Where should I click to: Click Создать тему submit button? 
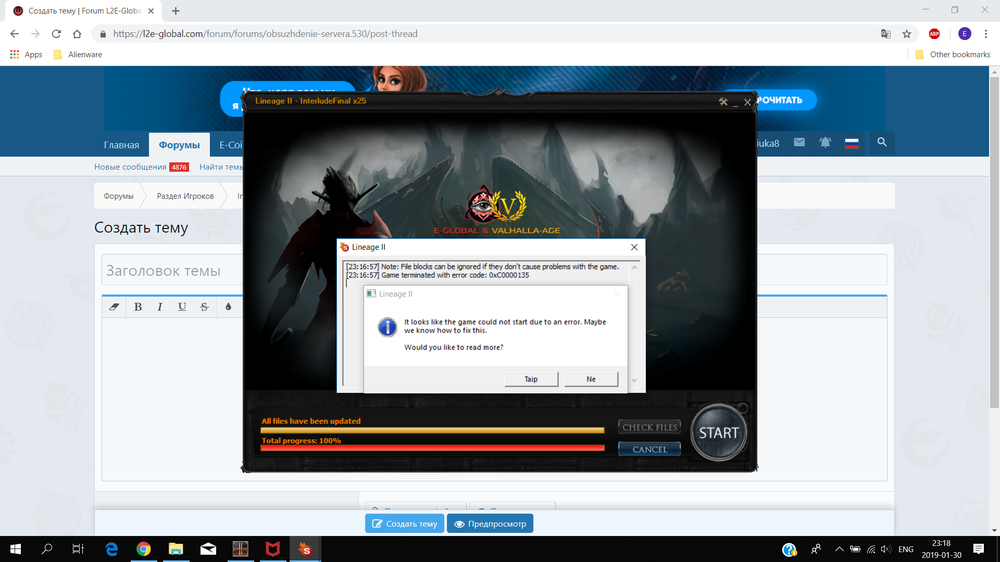(x=404, y=524)
